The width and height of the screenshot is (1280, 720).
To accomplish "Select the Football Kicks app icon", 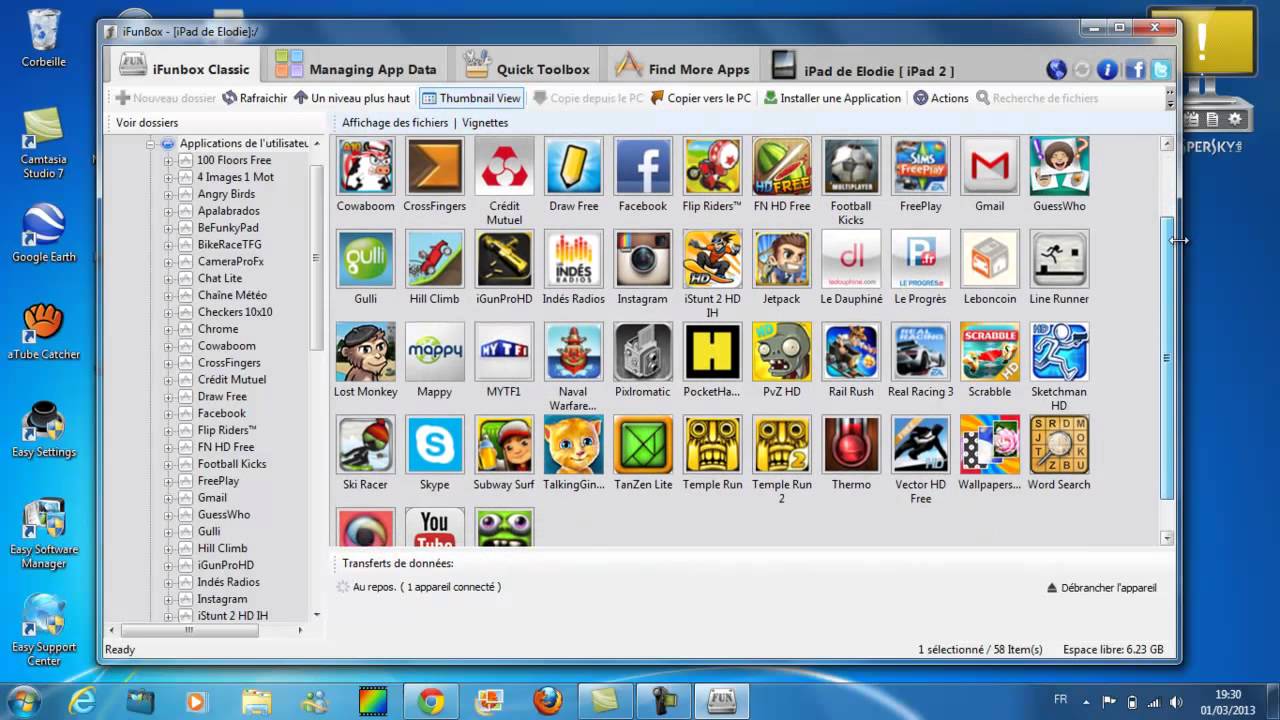I will pos(851,166).
